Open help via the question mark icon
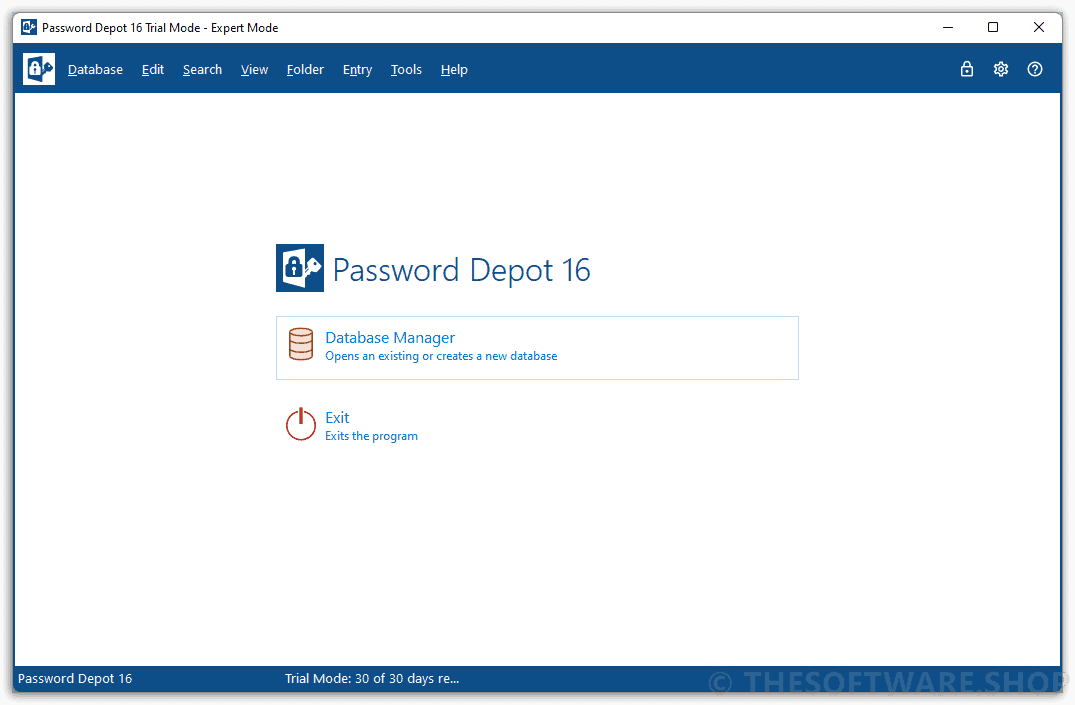The width and height of the screenshot is (1075, 705). [1035, 69]
